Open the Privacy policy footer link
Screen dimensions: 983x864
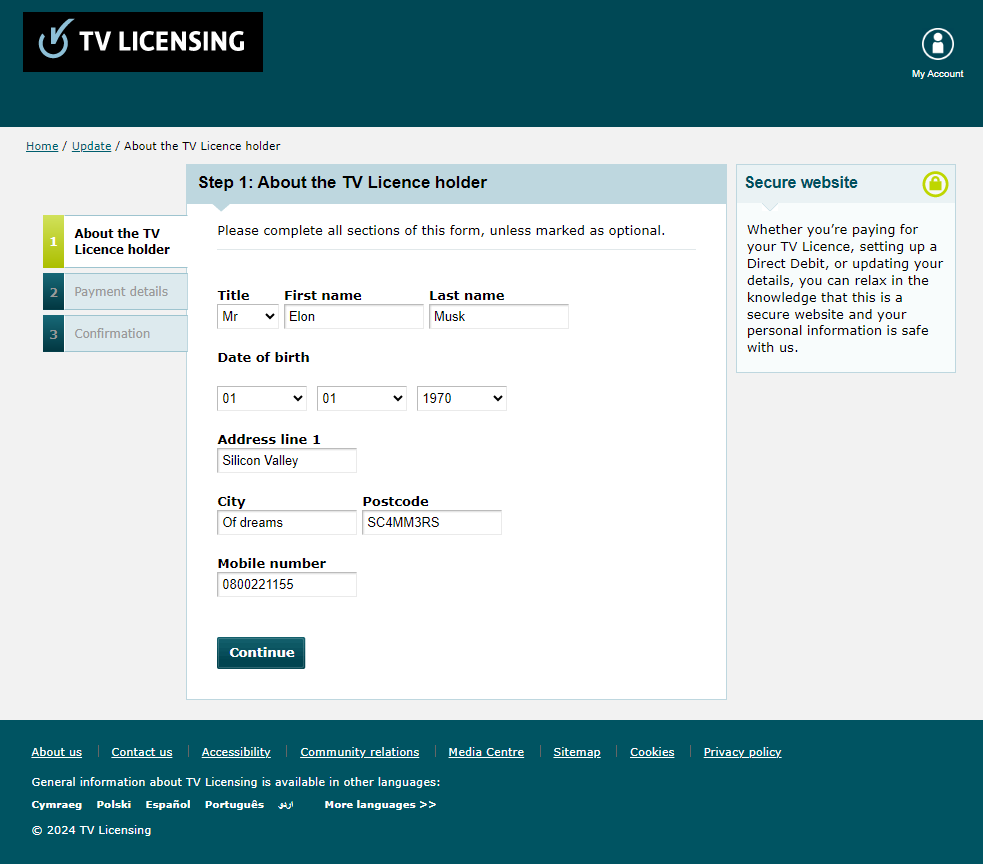click(742, 752)
